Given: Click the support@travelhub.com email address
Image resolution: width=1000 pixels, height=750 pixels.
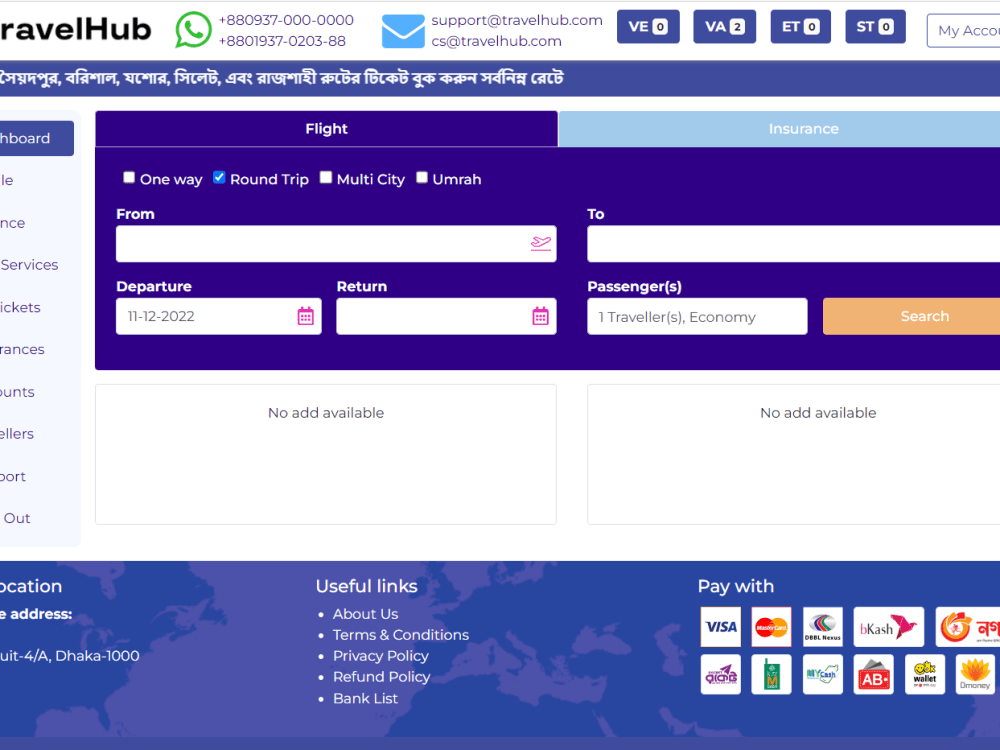Looking at the screenshot, I should click(x=517, y=20).
